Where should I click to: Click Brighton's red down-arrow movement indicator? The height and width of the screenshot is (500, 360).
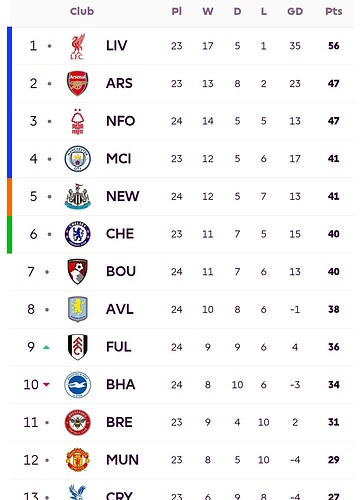(x=46, y=385)
